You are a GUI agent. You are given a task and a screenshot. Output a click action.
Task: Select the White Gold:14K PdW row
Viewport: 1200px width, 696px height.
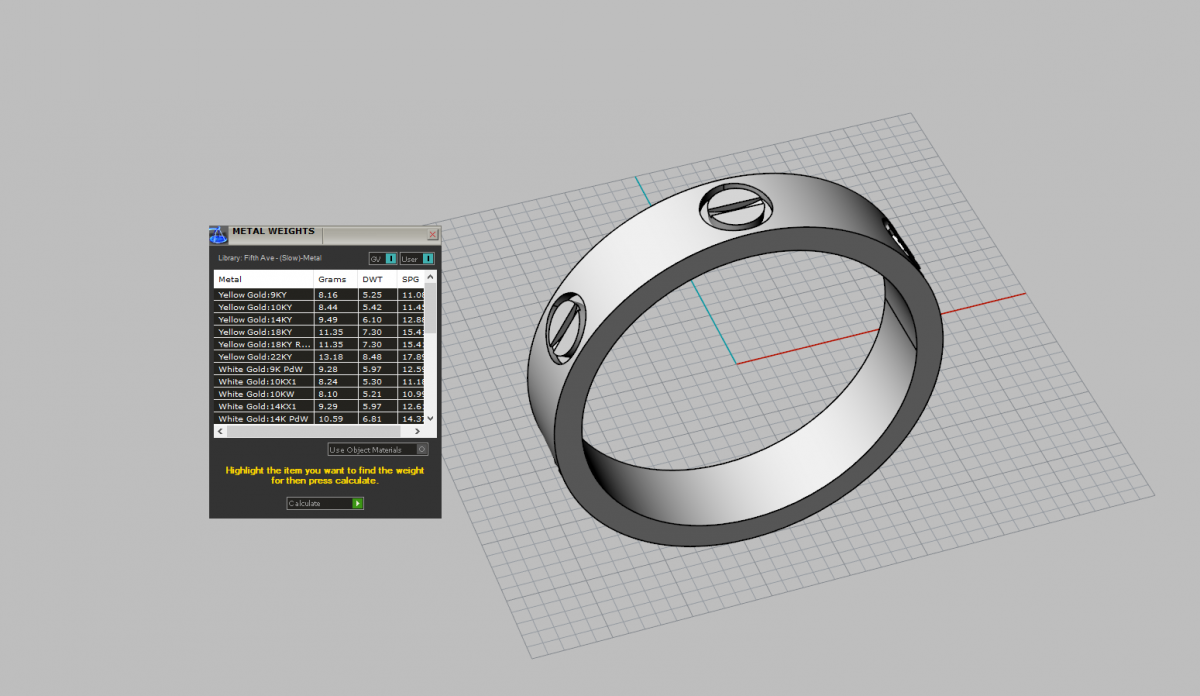coord(319,419)
